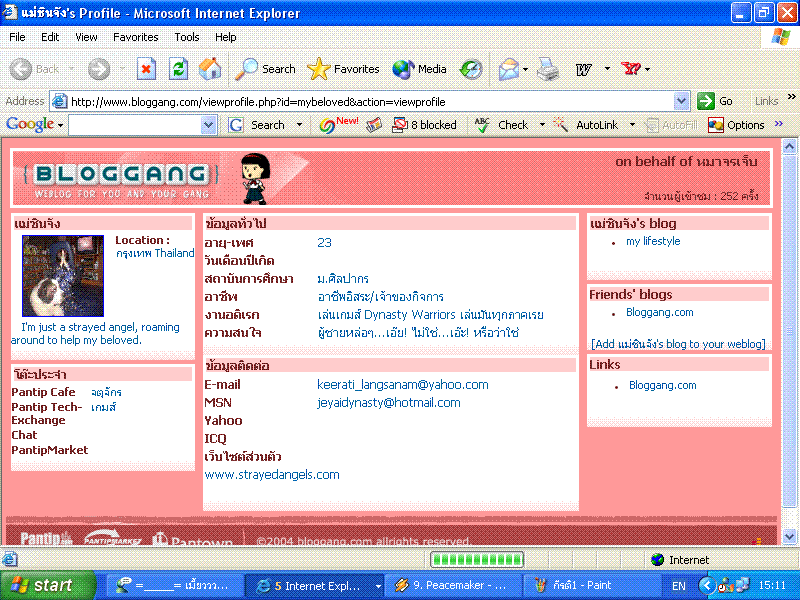Open the History clock icon
This screenshot has width=800, height=600.
point(470,69)
